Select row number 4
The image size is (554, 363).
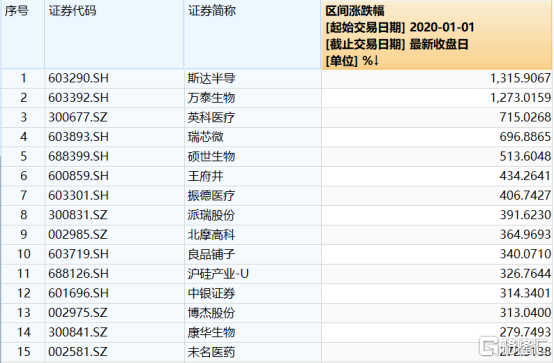[x=24, y=137]
